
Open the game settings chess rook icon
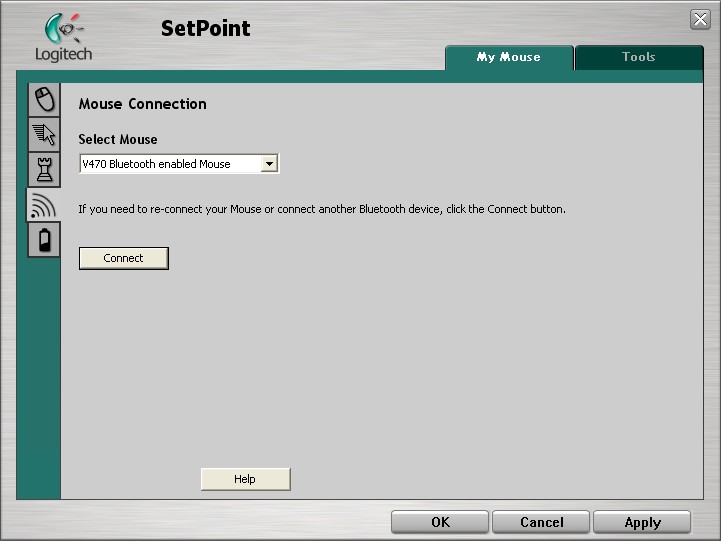tap(44, 170)
